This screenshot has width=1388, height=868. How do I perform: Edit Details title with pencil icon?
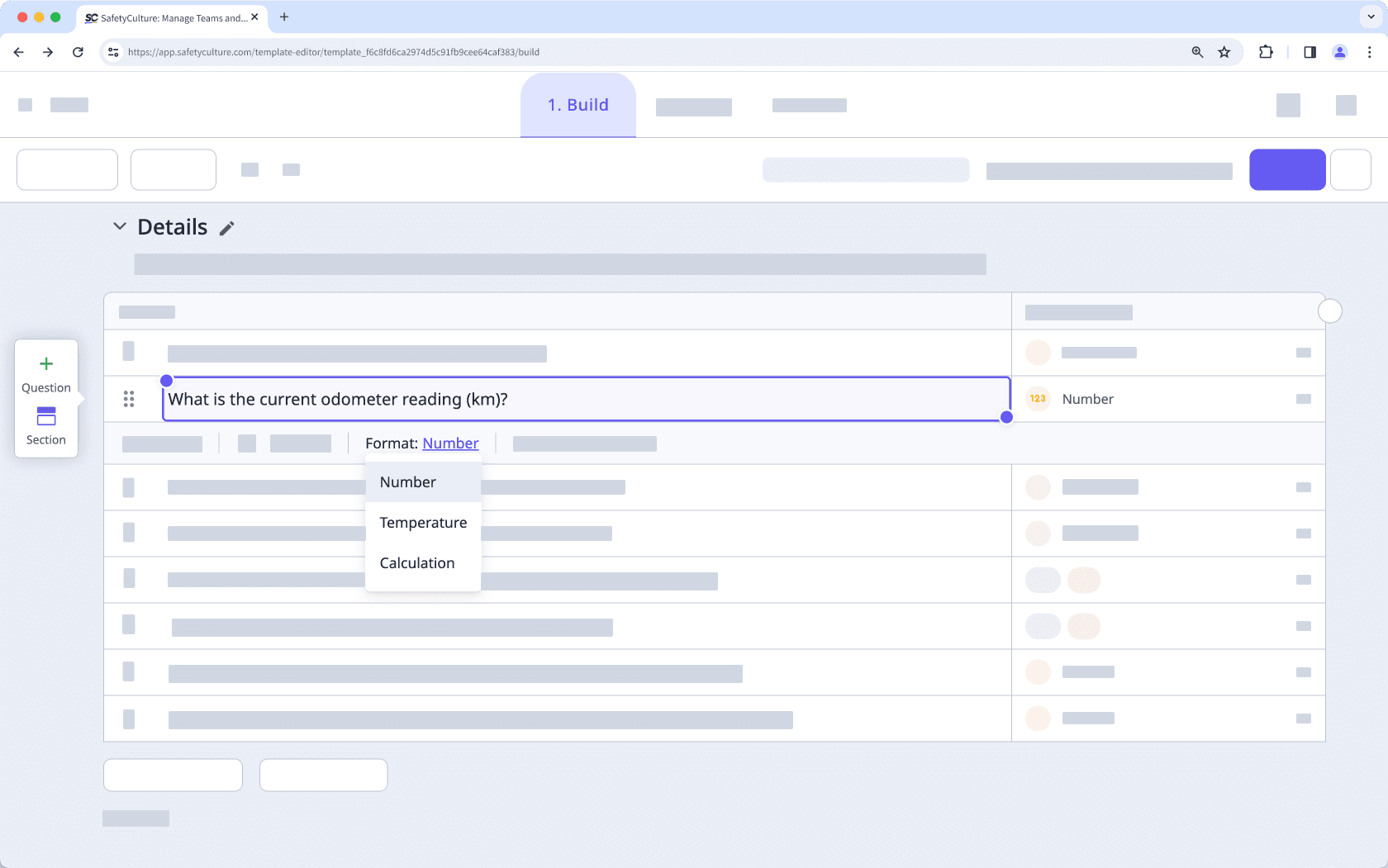click(227, 229)
